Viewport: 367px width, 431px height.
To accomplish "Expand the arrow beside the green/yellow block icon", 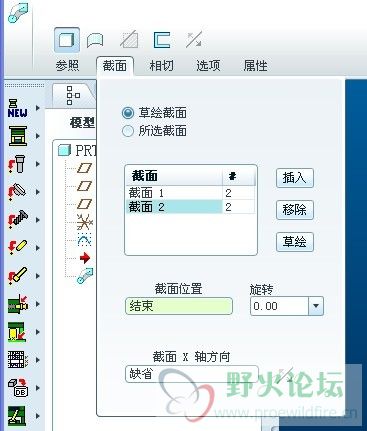I will [x=38, y=332].
